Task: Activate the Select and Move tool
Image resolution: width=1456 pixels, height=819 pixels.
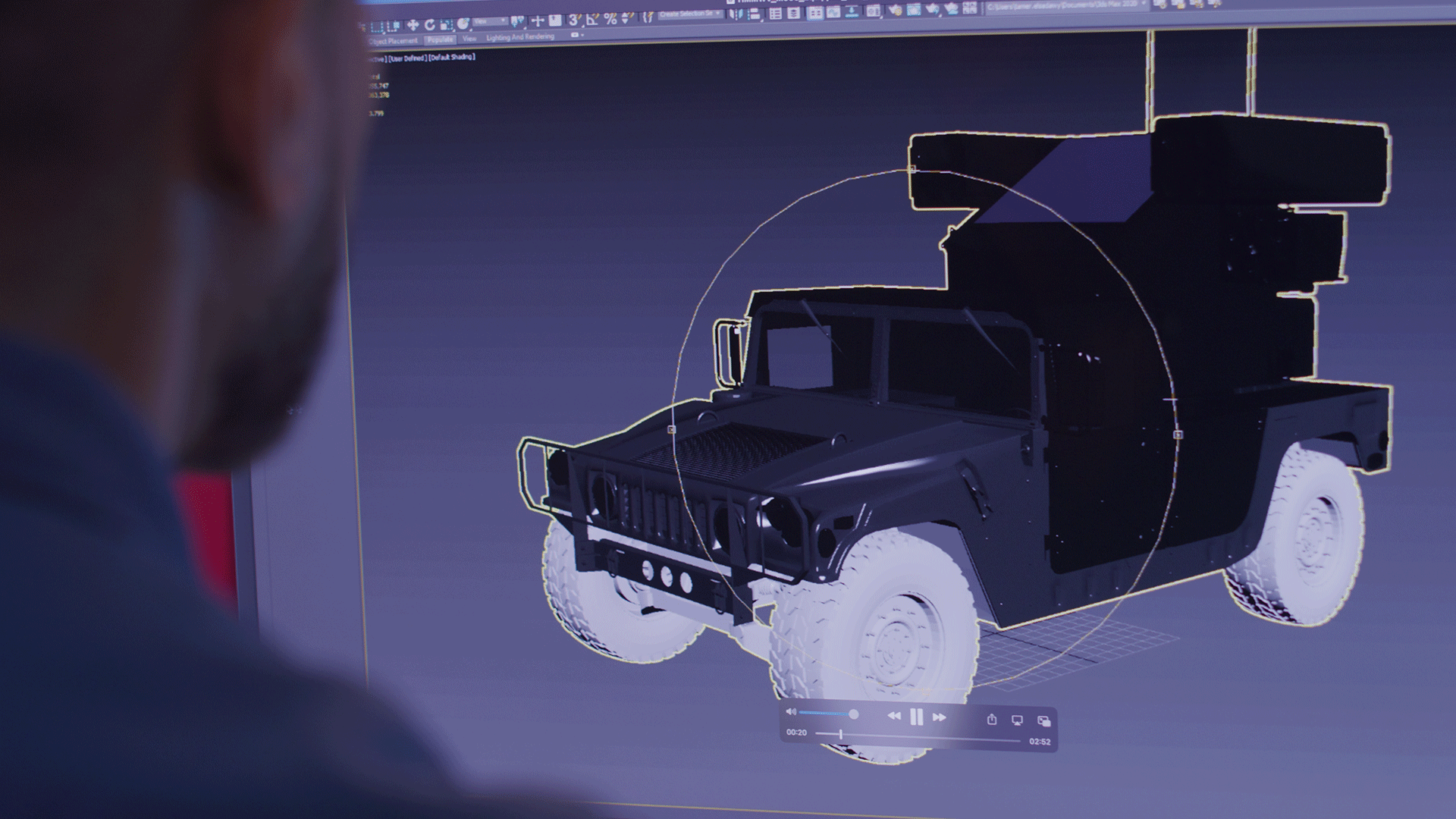Action: [x=413, y=25]
